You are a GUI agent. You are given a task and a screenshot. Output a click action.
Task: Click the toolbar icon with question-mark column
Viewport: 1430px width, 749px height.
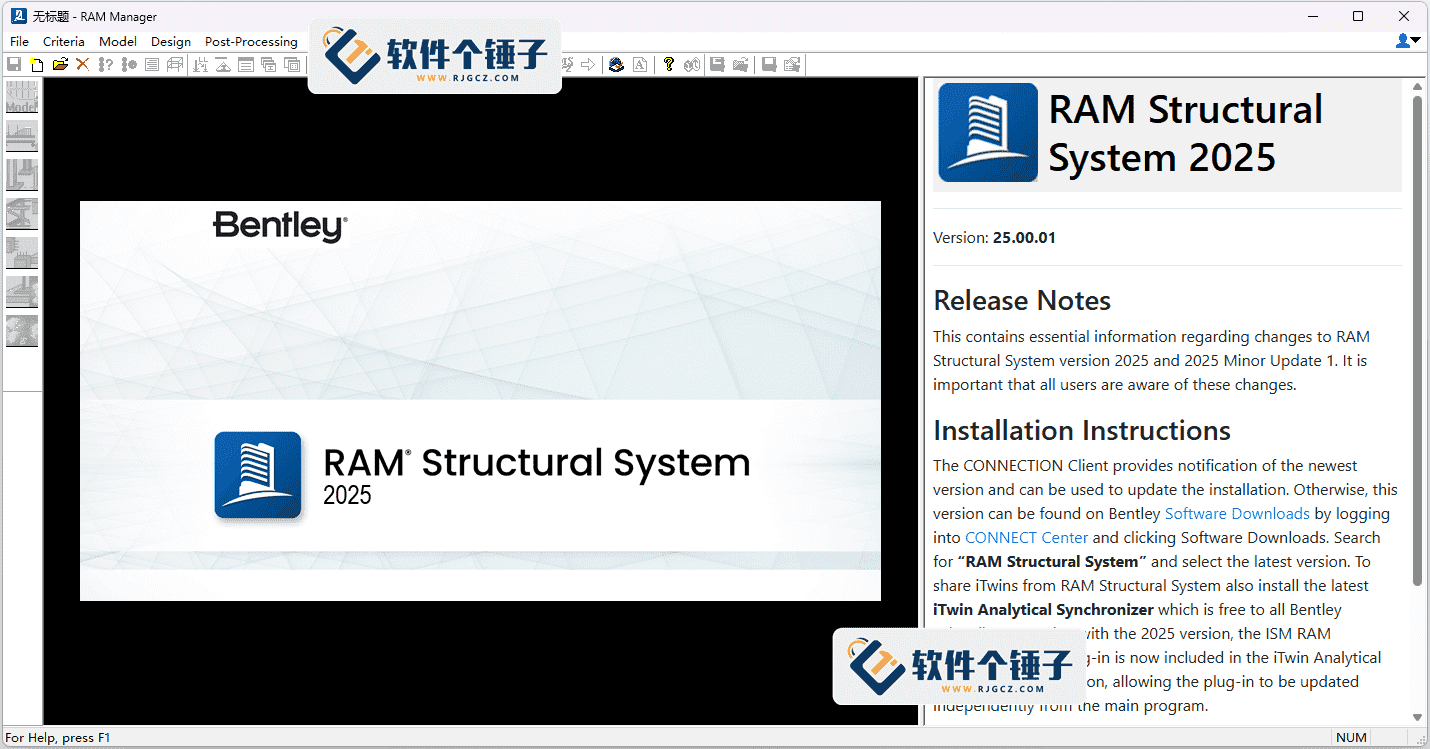(106, 64)
